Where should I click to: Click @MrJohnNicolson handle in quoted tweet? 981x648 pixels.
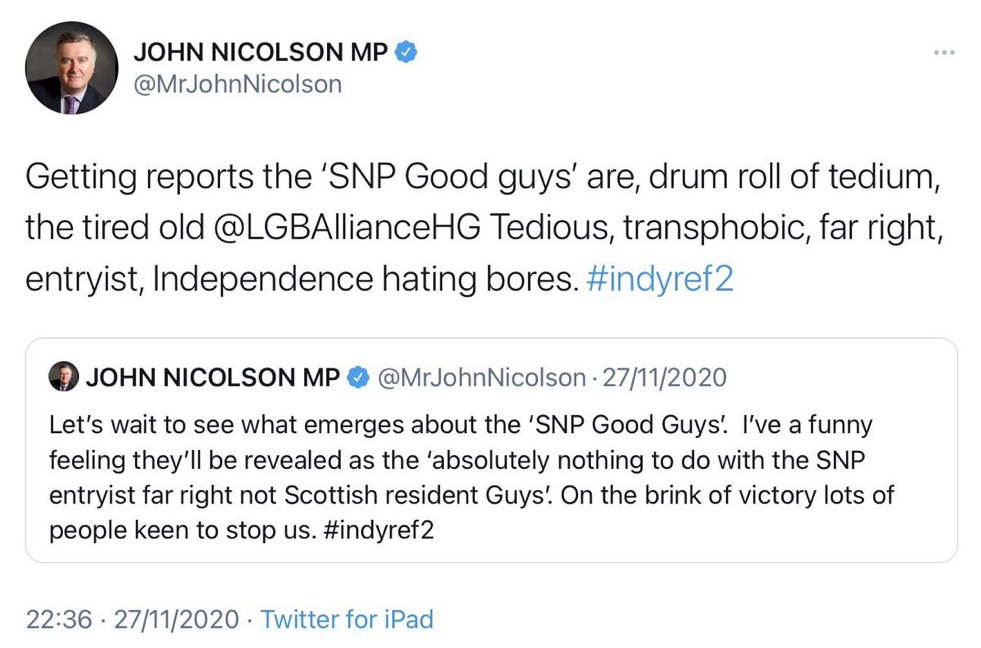(x=480, y=377)
